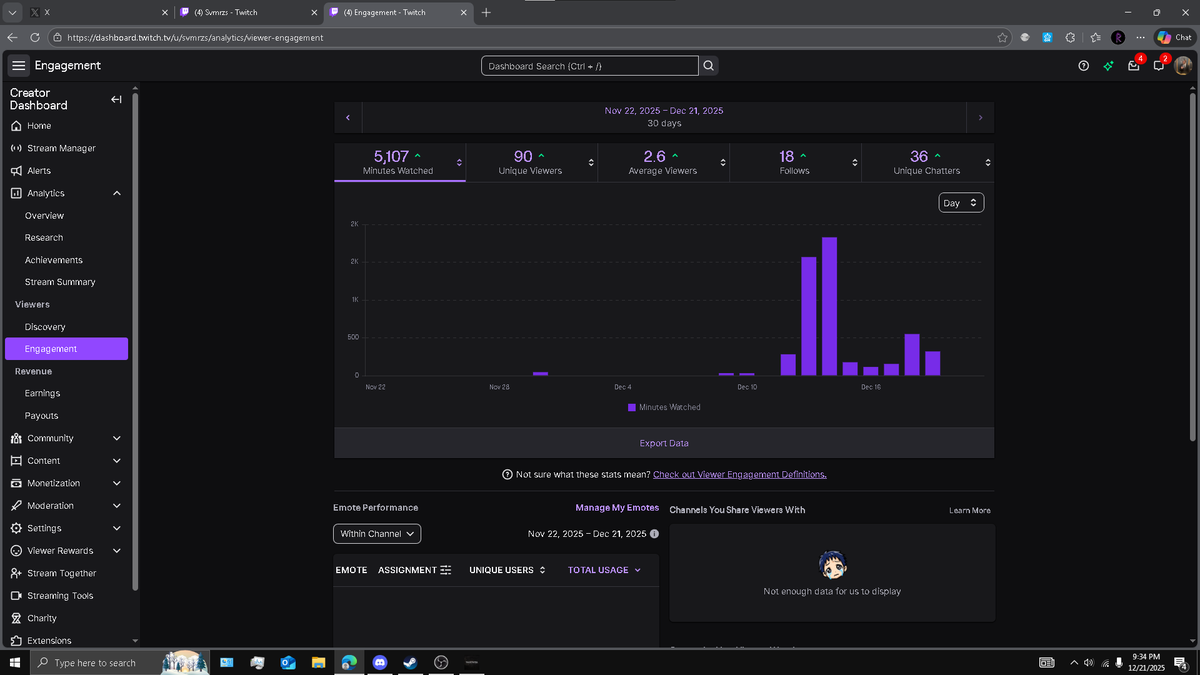Image resolution: width=1200 pixels, height=675 pixels.
Task: Select the Unique Chatters metric tab
Action: click(927, 162)
